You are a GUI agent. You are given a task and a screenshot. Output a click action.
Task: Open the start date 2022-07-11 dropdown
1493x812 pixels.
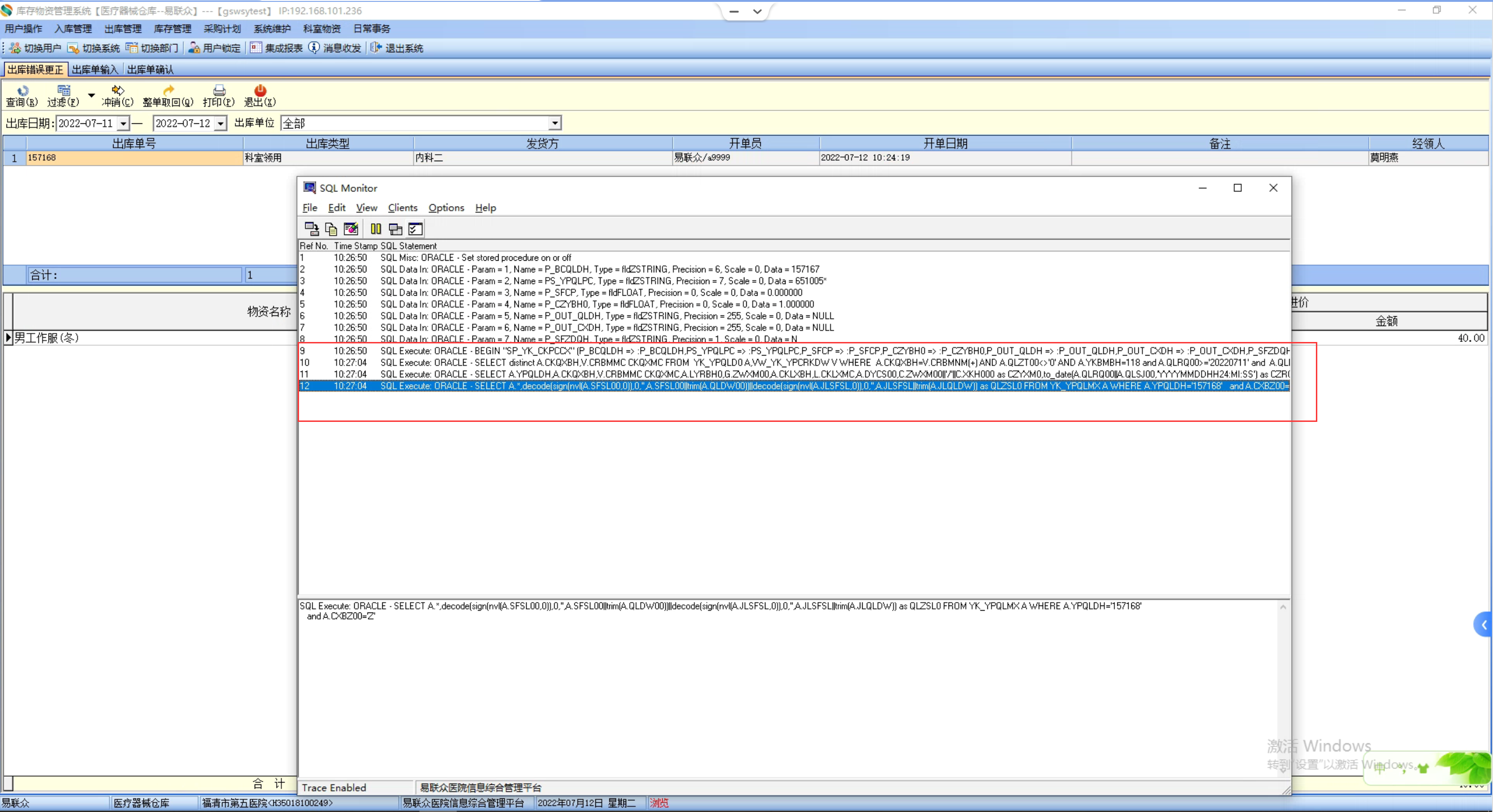click(123, 123)
